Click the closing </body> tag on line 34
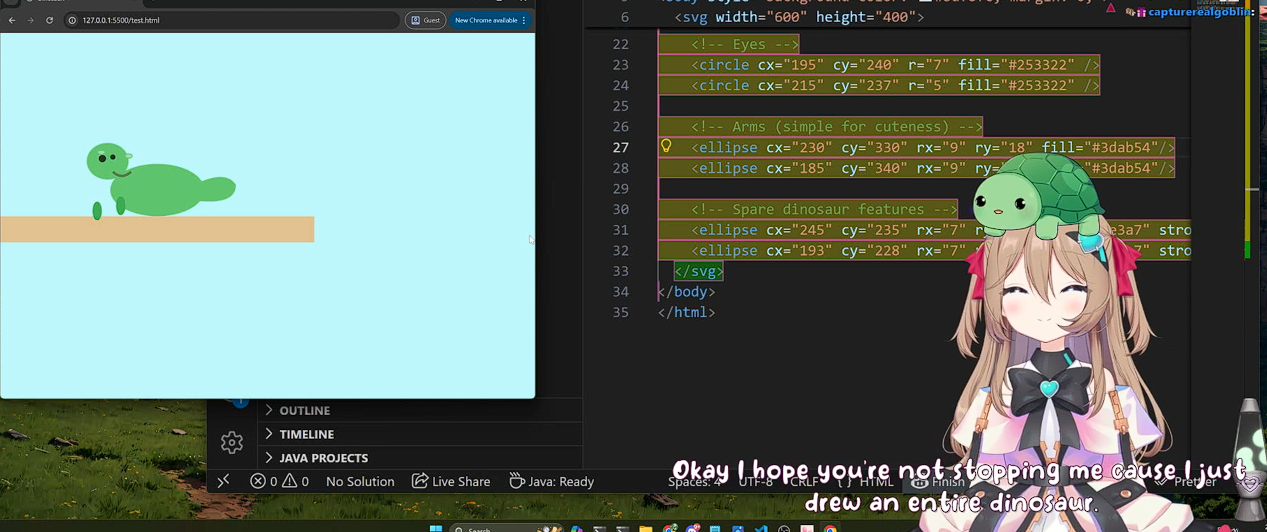 point(686,292)
